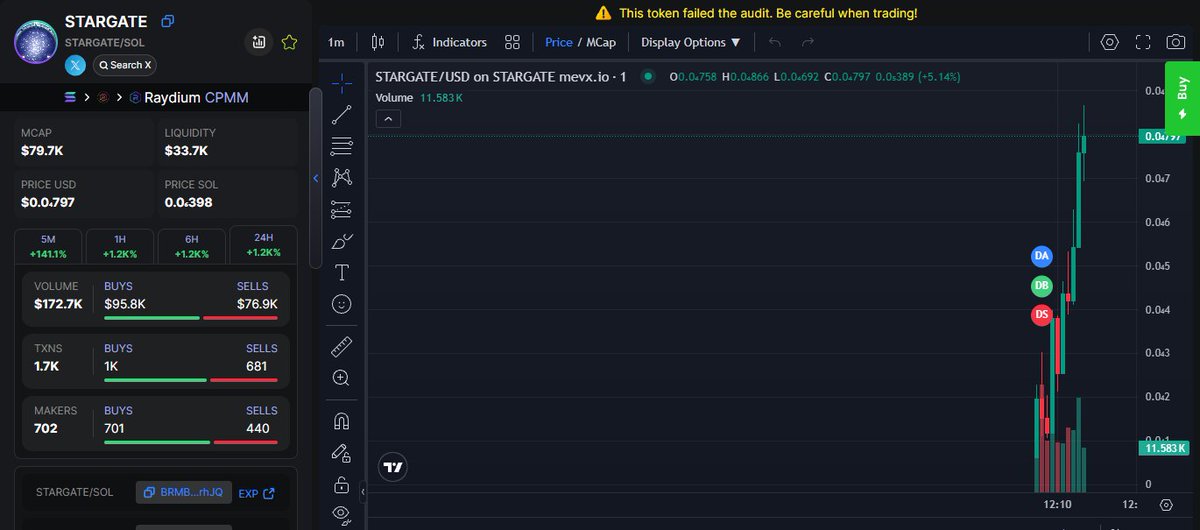Open the Indicators menu

449,42
